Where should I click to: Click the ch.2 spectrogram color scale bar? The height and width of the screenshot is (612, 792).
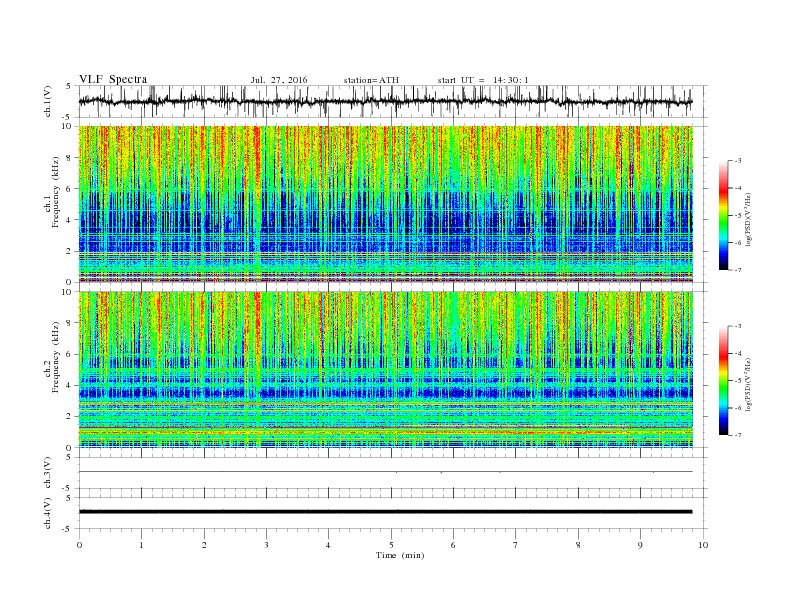(724, 381)
